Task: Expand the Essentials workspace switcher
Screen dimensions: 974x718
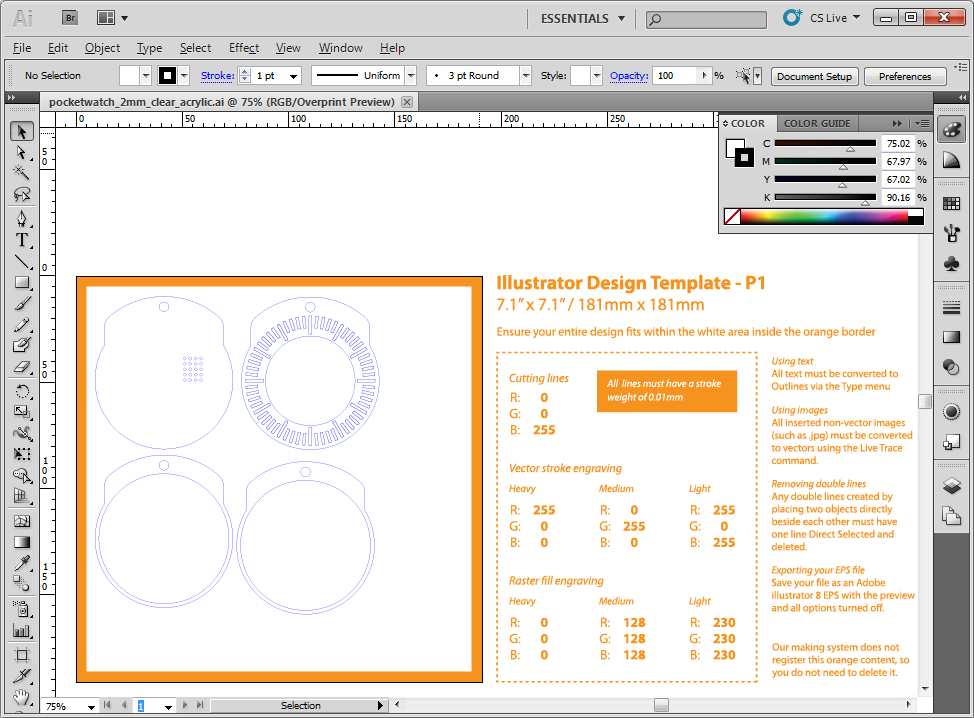Action: (582, 19)
